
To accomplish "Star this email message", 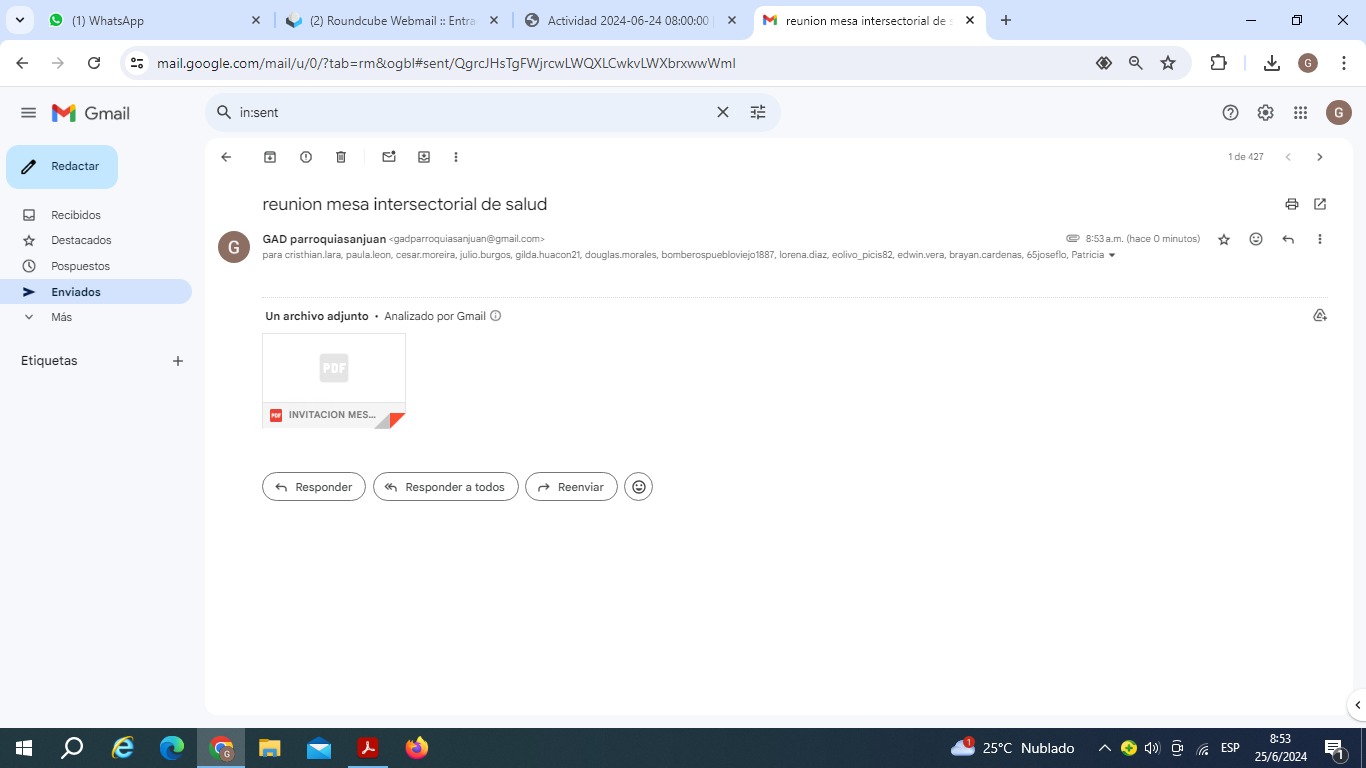I will point(1224,239).
